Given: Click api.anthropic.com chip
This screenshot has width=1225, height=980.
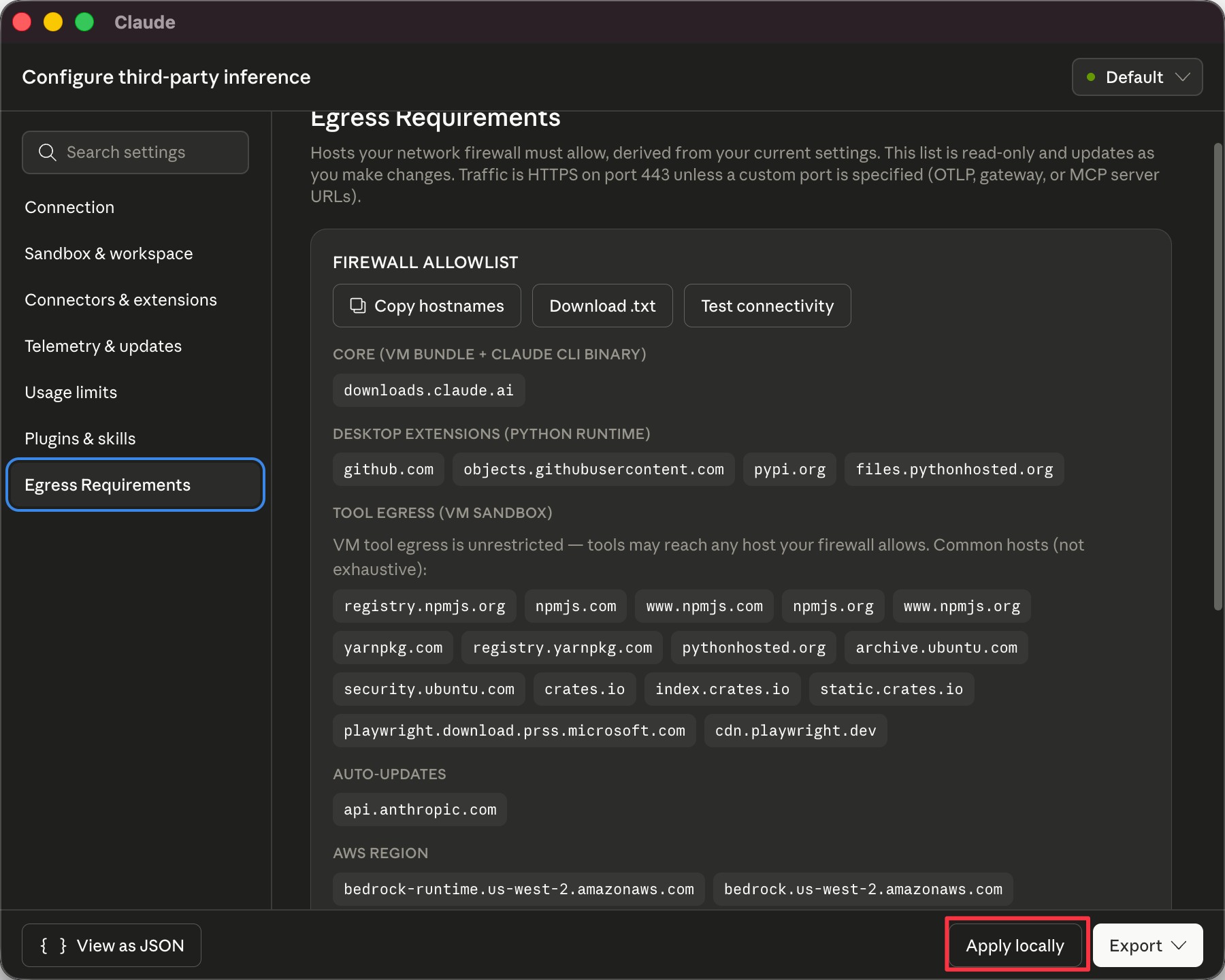Looking at the screenshot, I should [420, 809].
